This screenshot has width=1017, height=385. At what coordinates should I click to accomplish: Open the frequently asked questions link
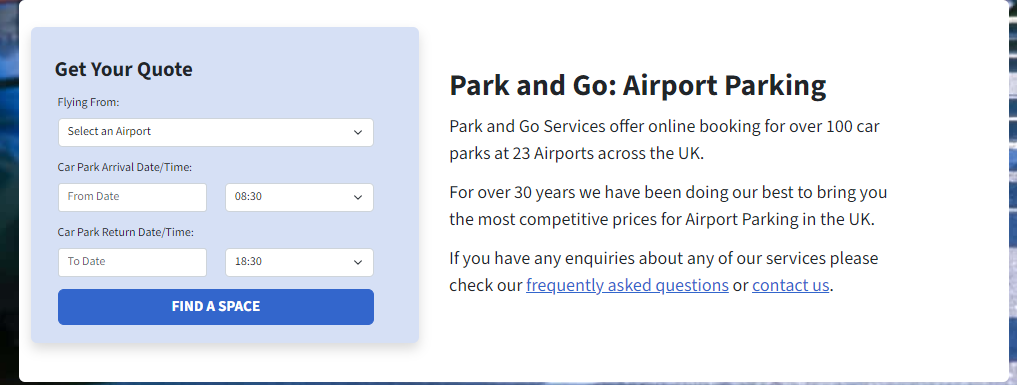[627, 285]
